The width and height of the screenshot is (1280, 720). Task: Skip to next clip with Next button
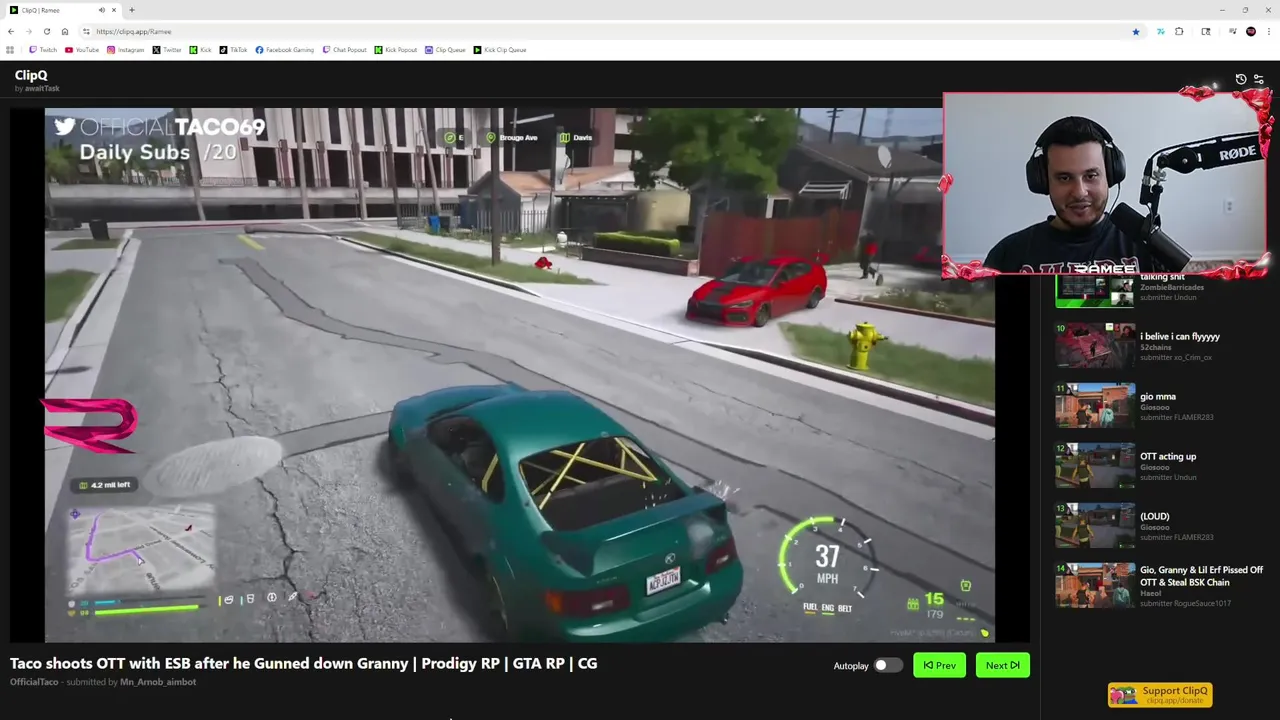[1002, 665]
